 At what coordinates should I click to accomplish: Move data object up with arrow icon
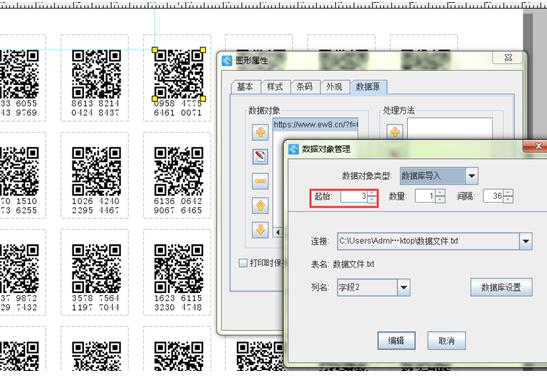point(260,205)
